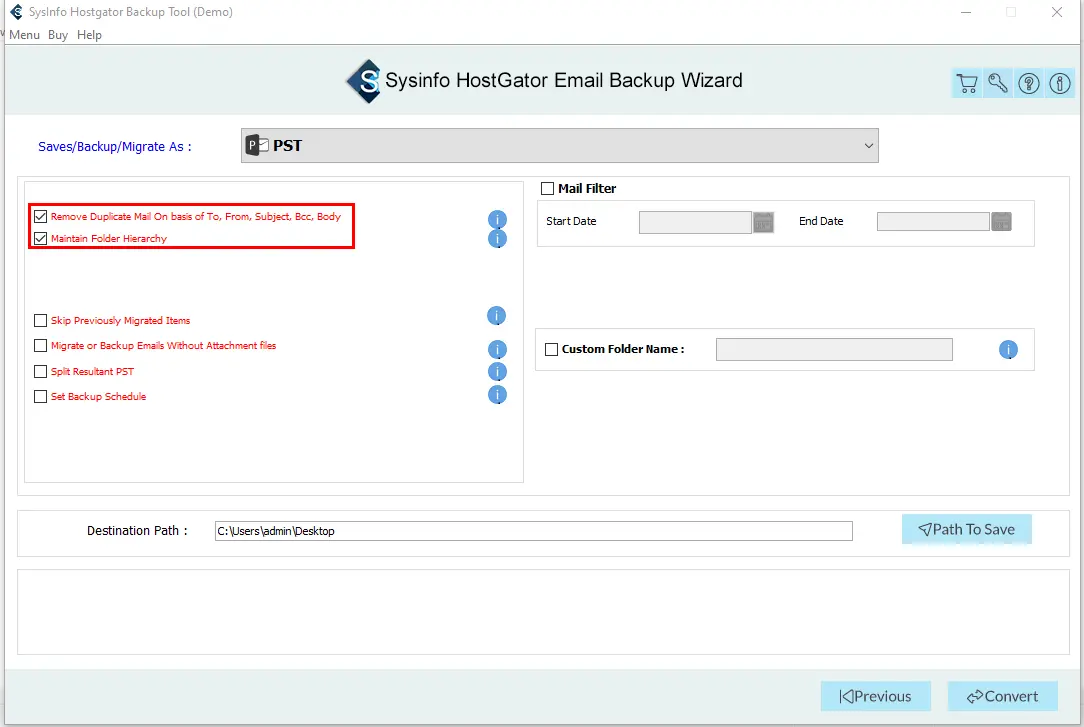Click the Path To Save button
1084x727 pixels.
tap(966, 529)
